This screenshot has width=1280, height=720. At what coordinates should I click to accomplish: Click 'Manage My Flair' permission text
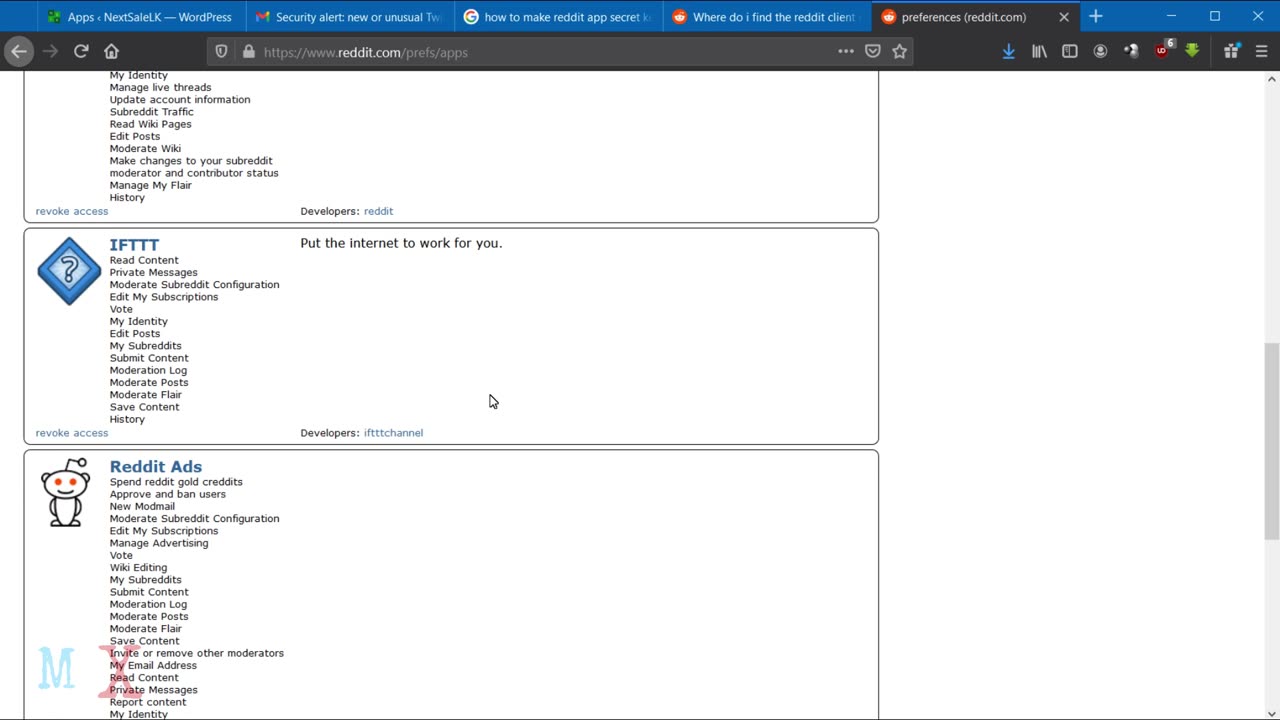tap(151, 186)
